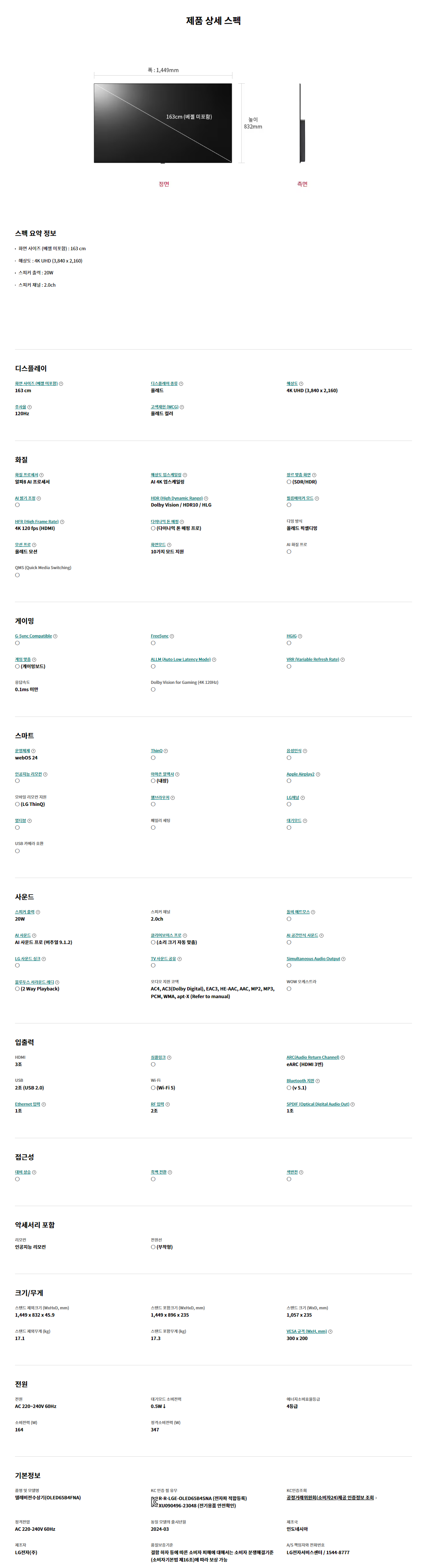Click the info icon beside 해상도 in 디스플레이 section

pos(302,383)
